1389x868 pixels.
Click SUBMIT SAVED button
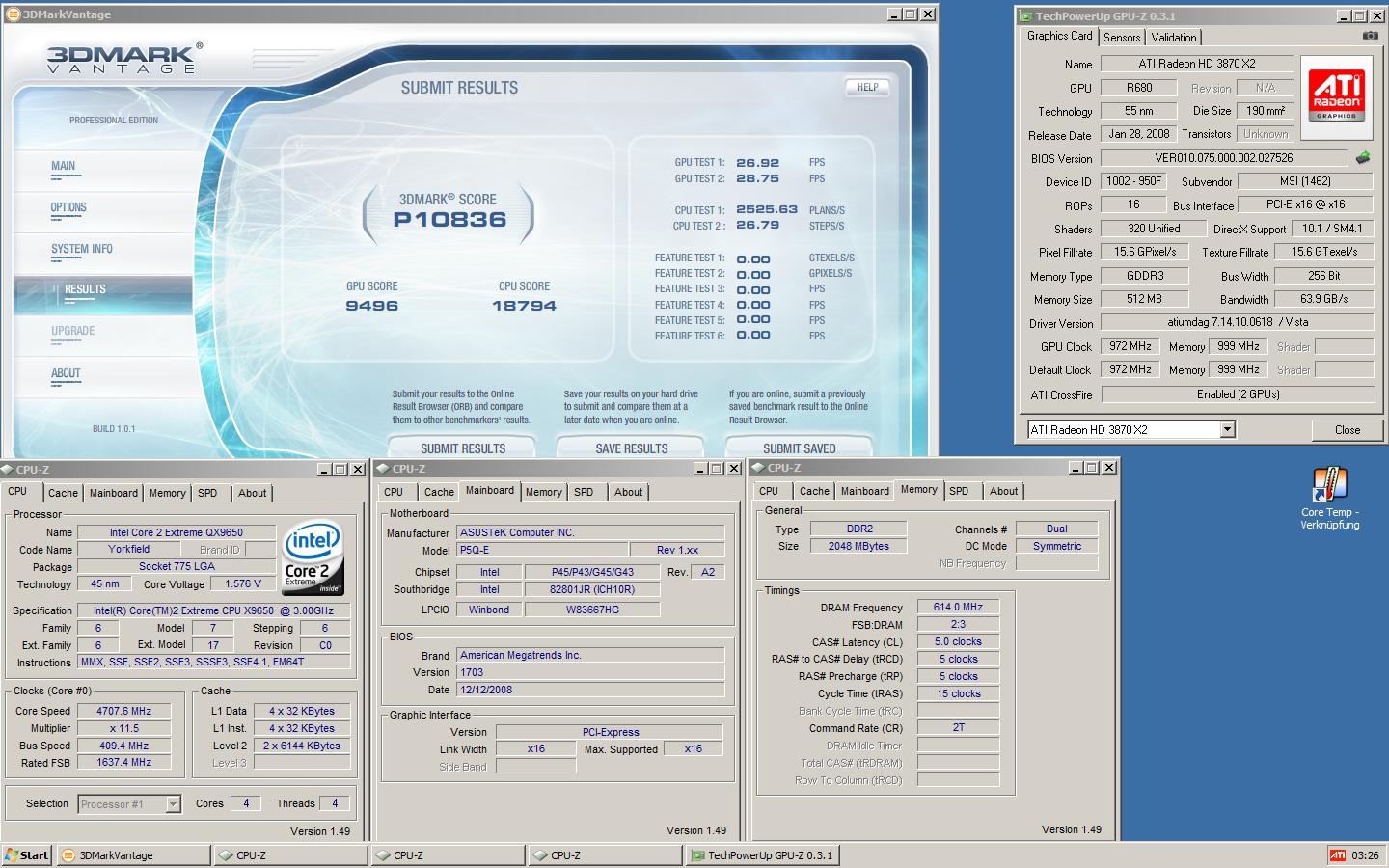coord(800,448)
